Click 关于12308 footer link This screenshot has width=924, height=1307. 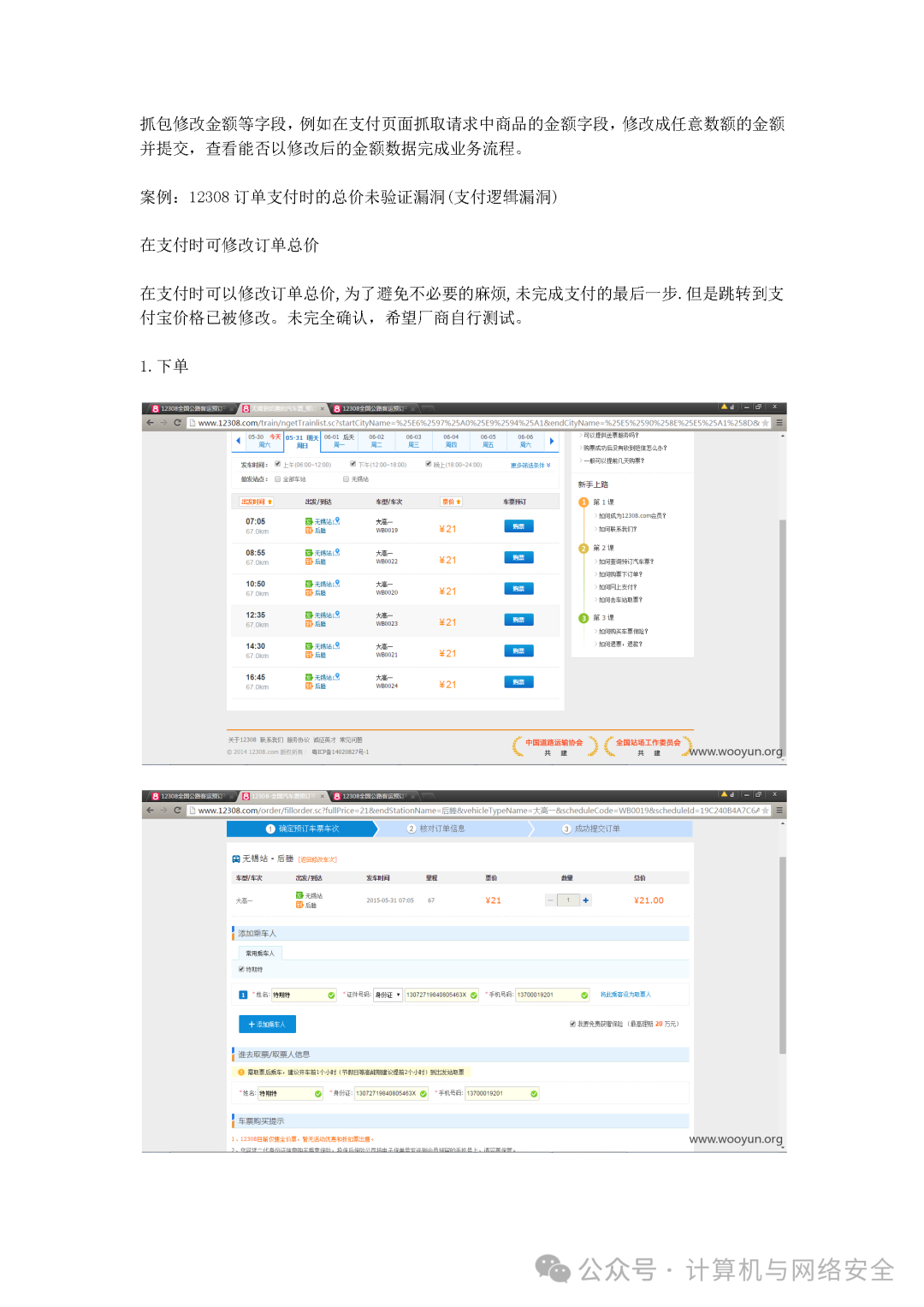point(242,740)
